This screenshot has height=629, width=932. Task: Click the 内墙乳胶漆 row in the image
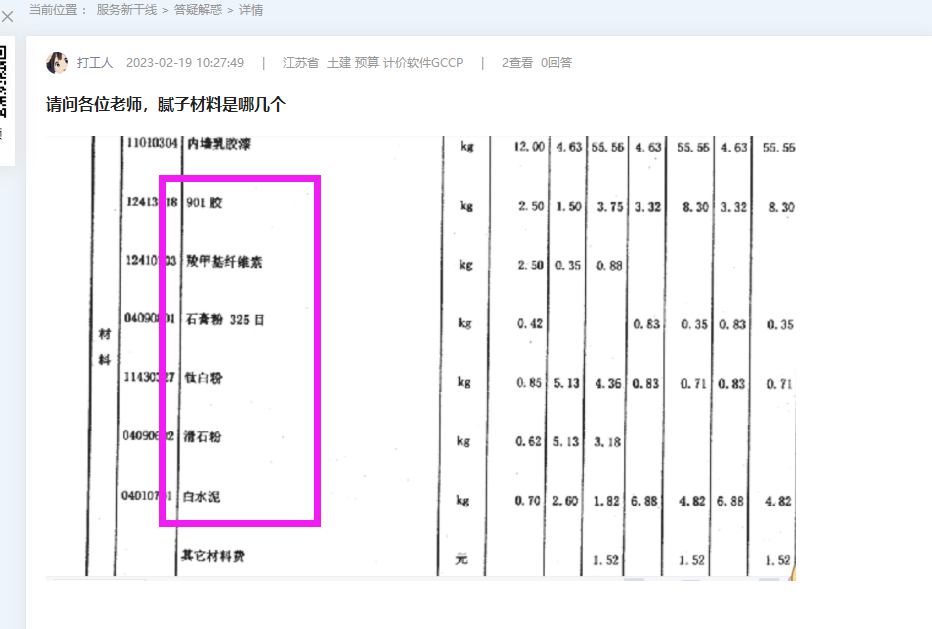pyautogui.click(x=219, y=144)
